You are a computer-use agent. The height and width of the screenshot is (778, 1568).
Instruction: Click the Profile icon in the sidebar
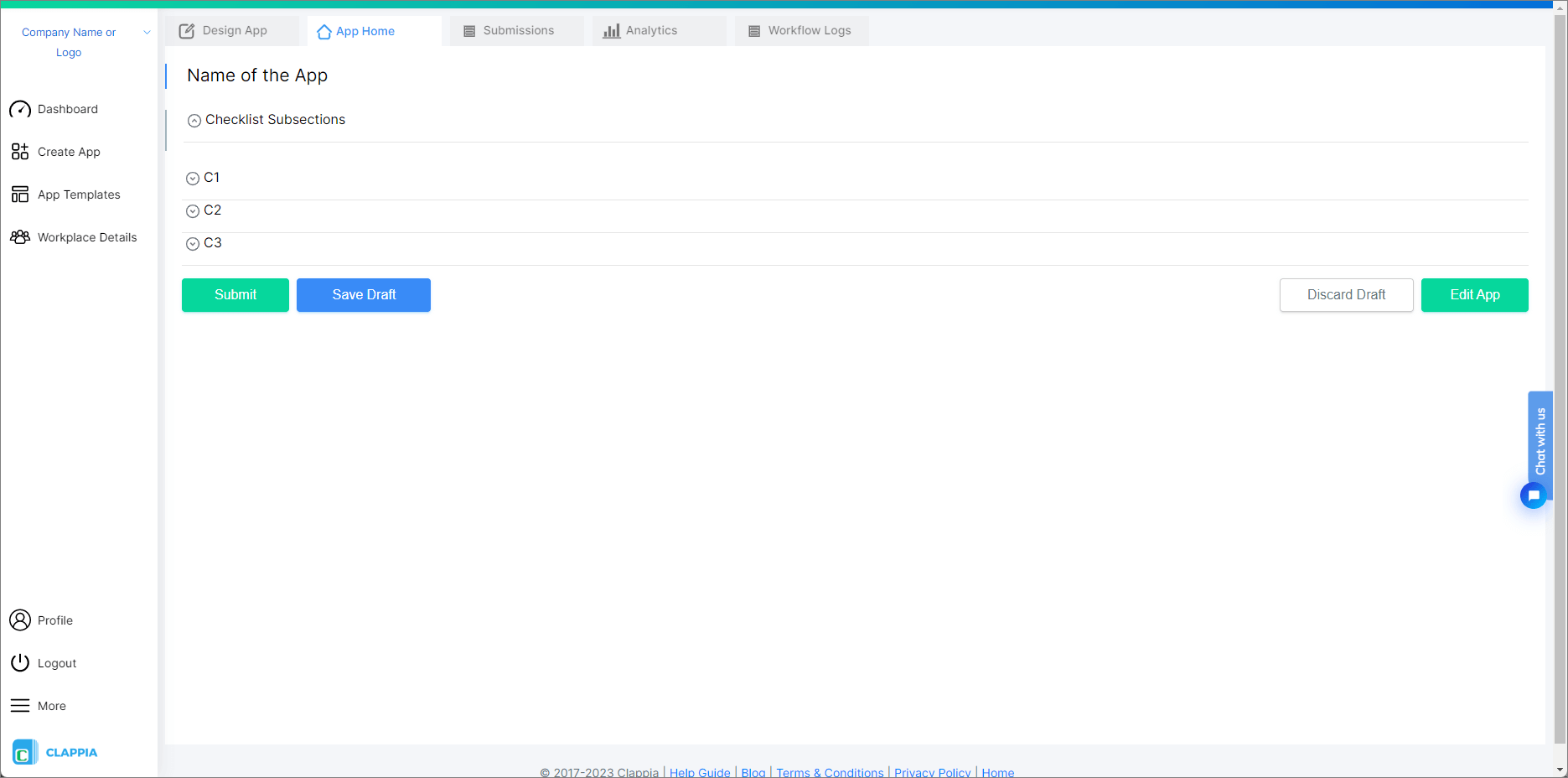(20, 620)
